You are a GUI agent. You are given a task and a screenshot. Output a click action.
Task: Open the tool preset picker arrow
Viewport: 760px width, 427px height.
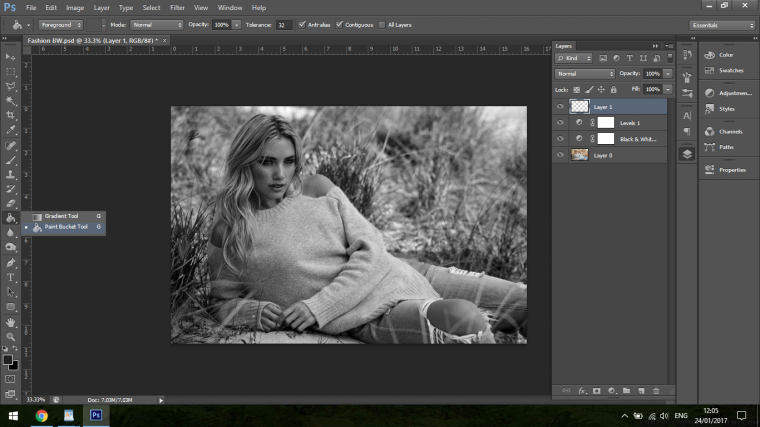coord(28,25)
